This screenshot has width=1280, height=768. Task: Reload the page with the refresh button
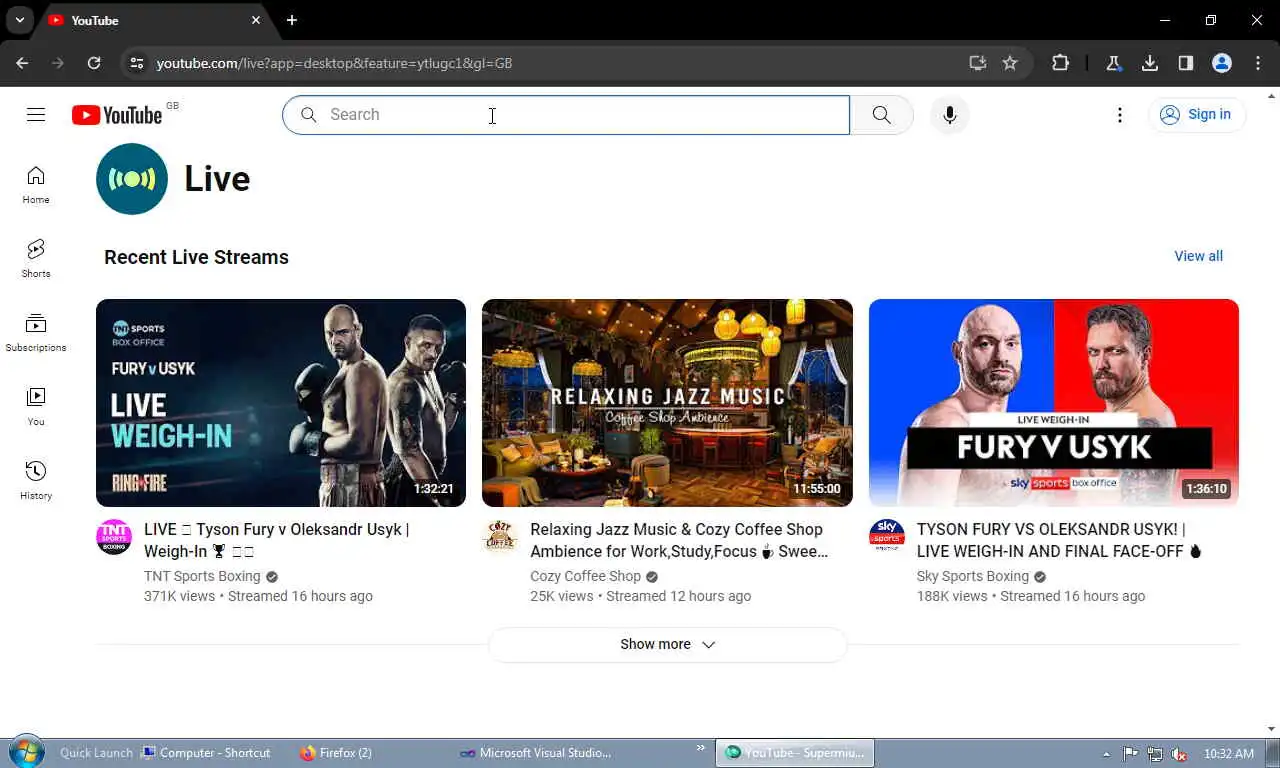coord(94,63)
